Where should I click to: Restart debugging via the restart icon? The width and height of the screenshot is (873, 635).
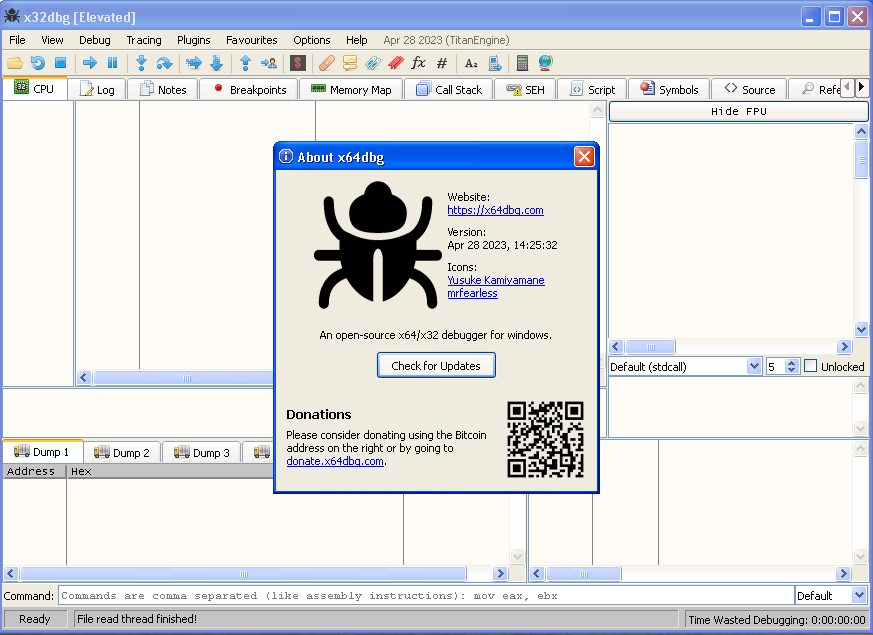tap(38, 62)
